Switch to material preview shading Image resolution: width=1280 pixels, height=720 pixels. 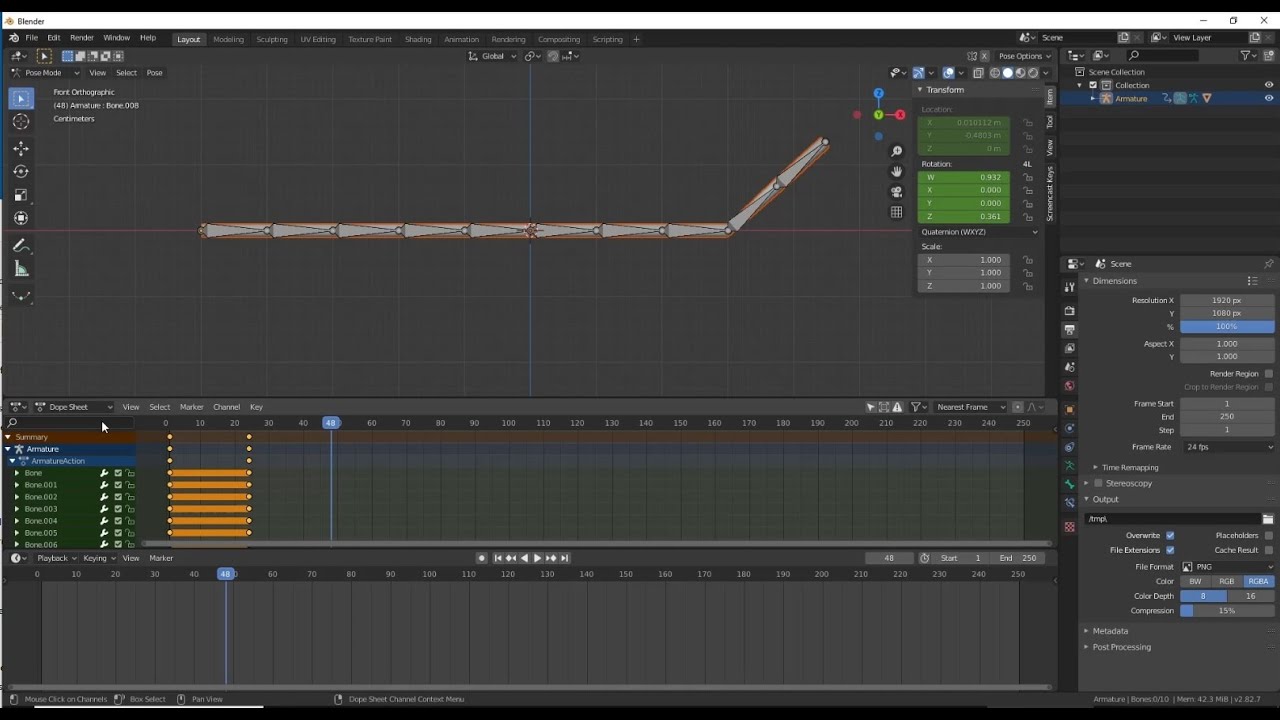coord(1021,73)
